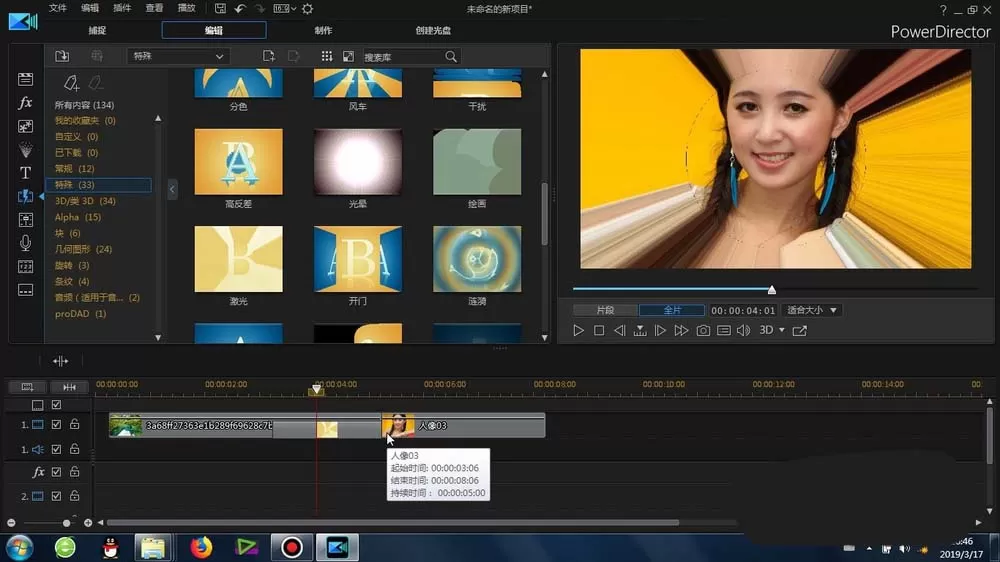
Task: Select the 片段 clip mode button
Action: [605, 310]
